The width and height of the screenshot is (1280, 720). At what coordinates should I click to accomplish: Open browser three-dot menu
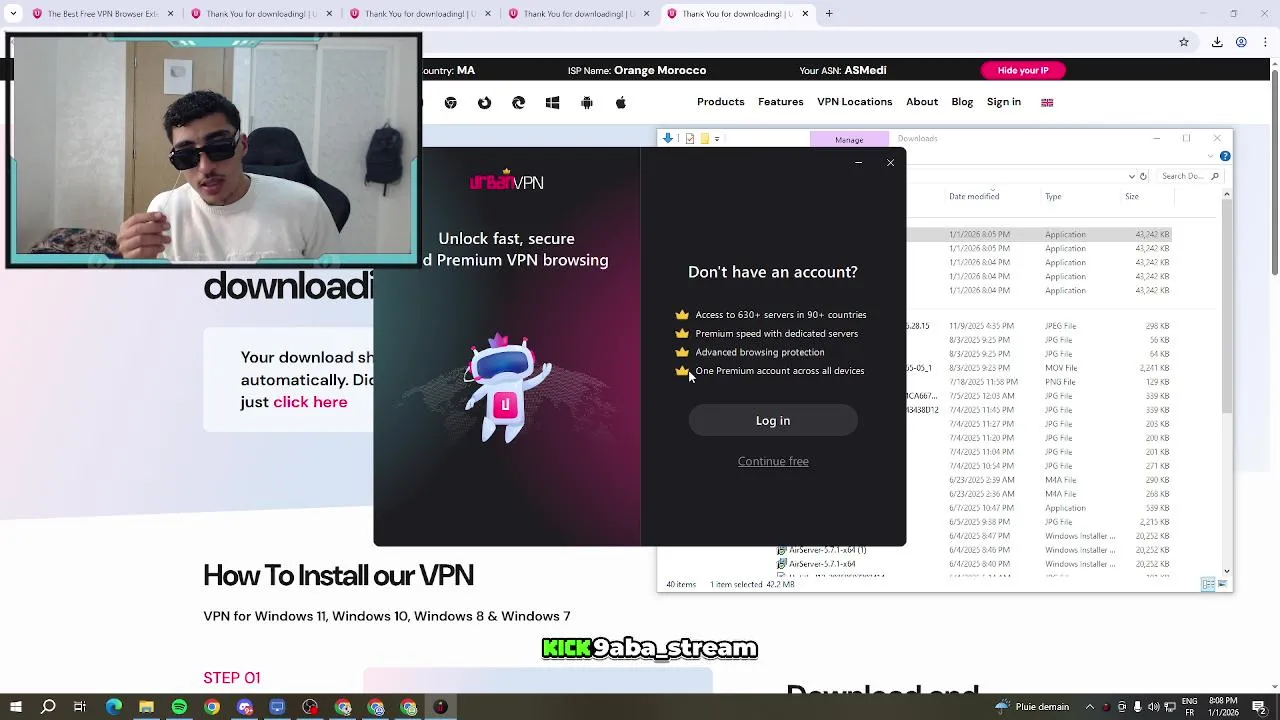[1265, 42]
